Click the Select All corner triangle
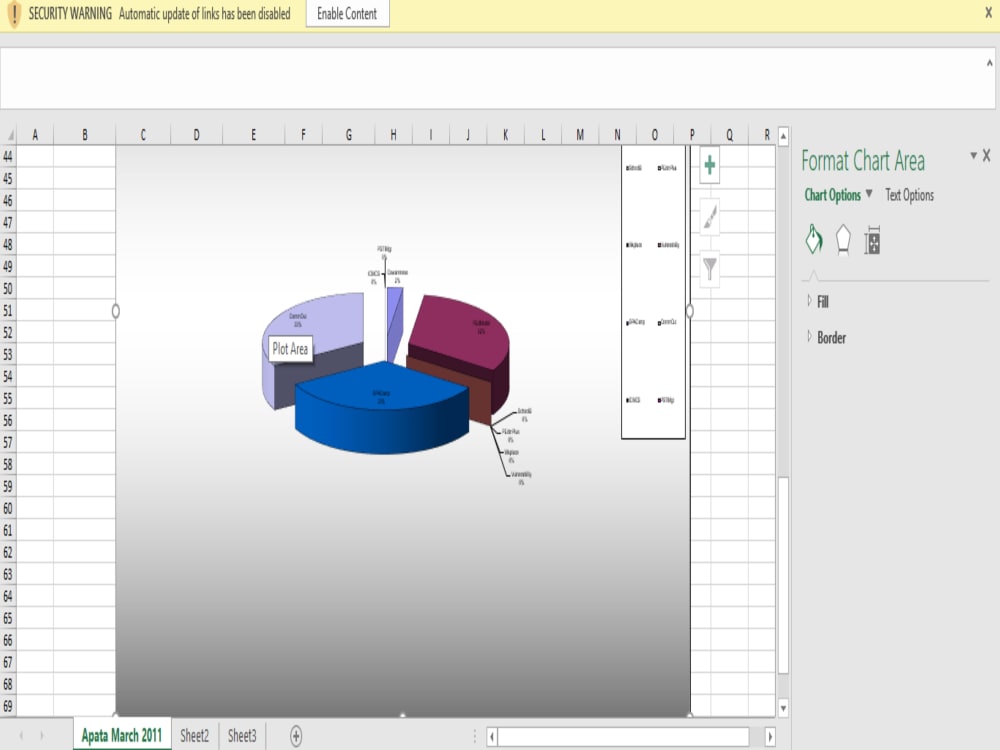 point(10,135)
